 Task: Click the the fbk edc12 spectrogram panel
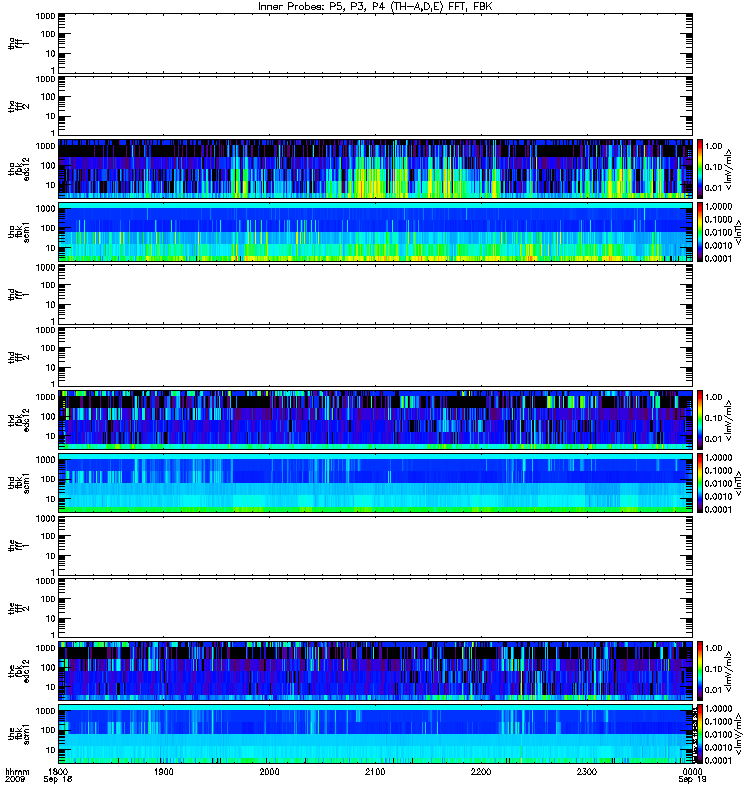(x=376, y=671)
